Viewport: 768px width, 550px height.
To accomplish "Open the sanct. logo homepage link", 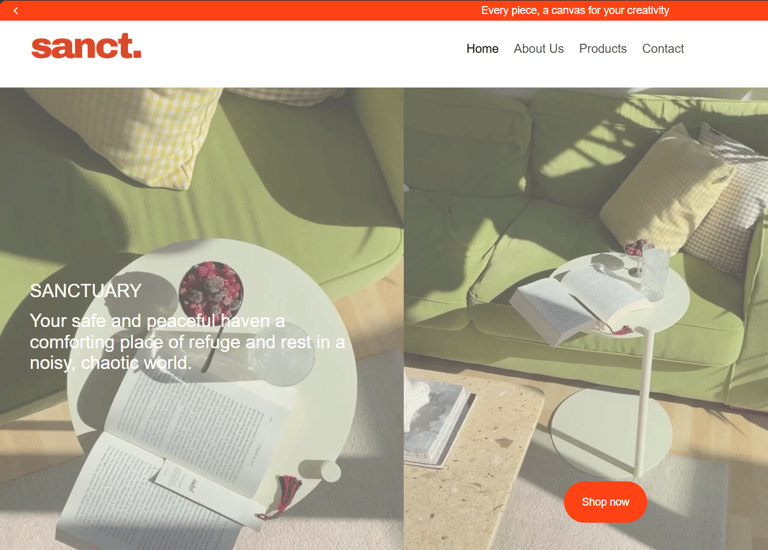I will [x=86, y=46].
